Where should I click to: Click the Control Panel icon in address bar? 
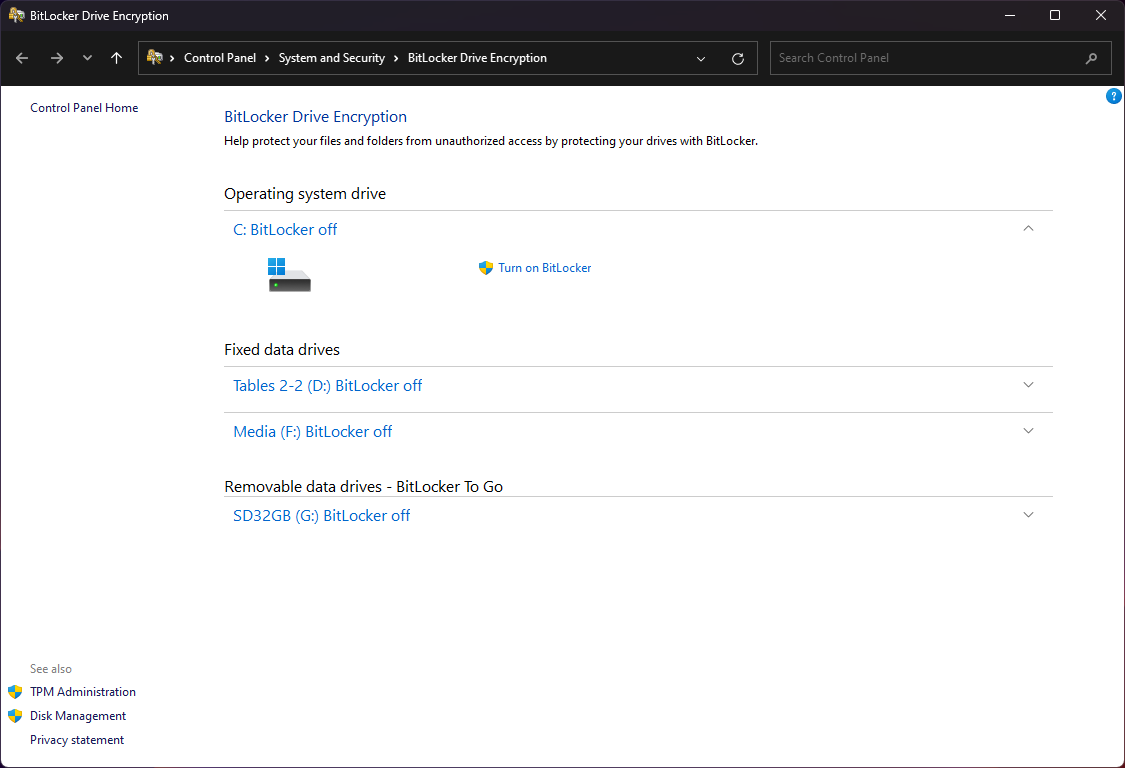(x=154, y=57)
